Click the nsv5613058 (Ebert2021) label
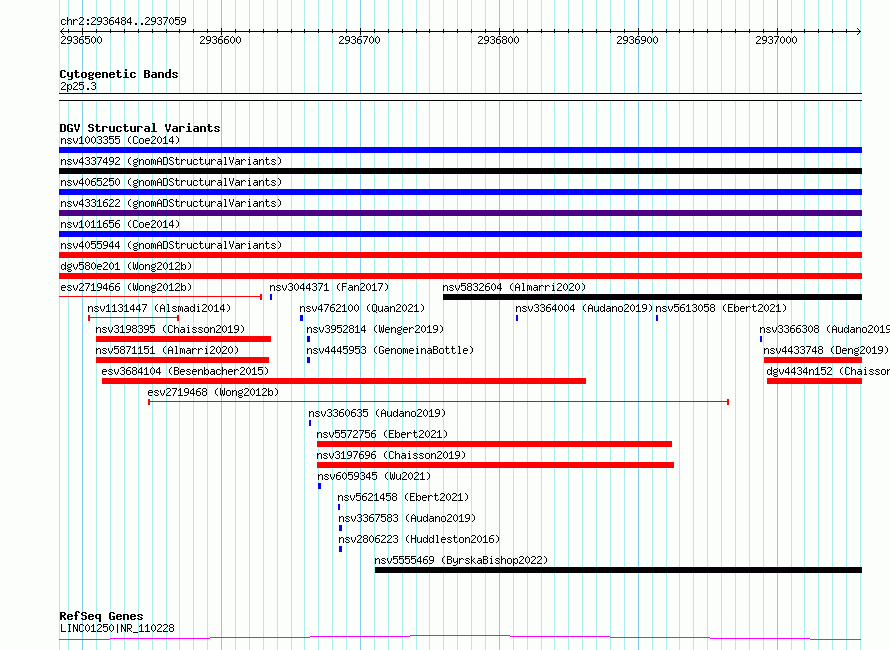890x650 pixels. (x=721, y=308)
